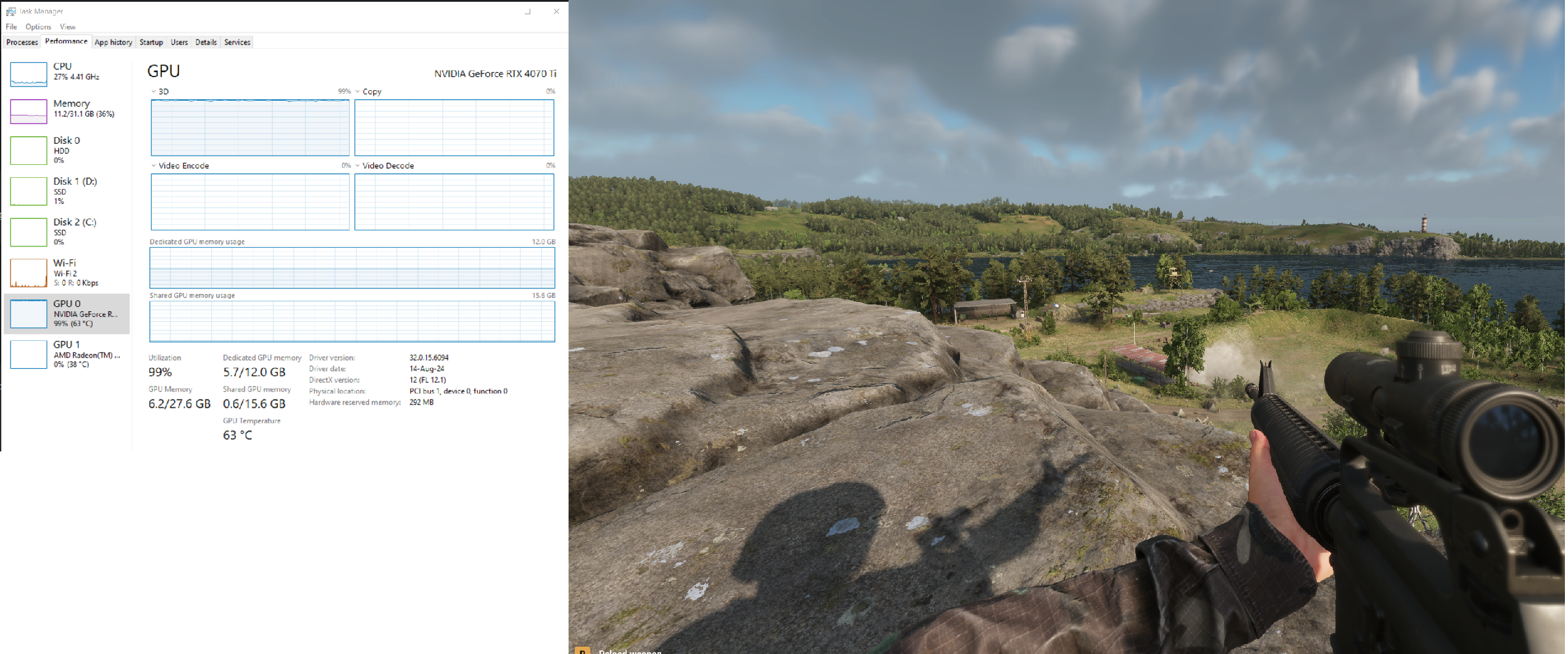Click the DirectX version 12 (FL 12.1) text
This screenshot has width=1568, height=654.
click(x=428, y=380)
